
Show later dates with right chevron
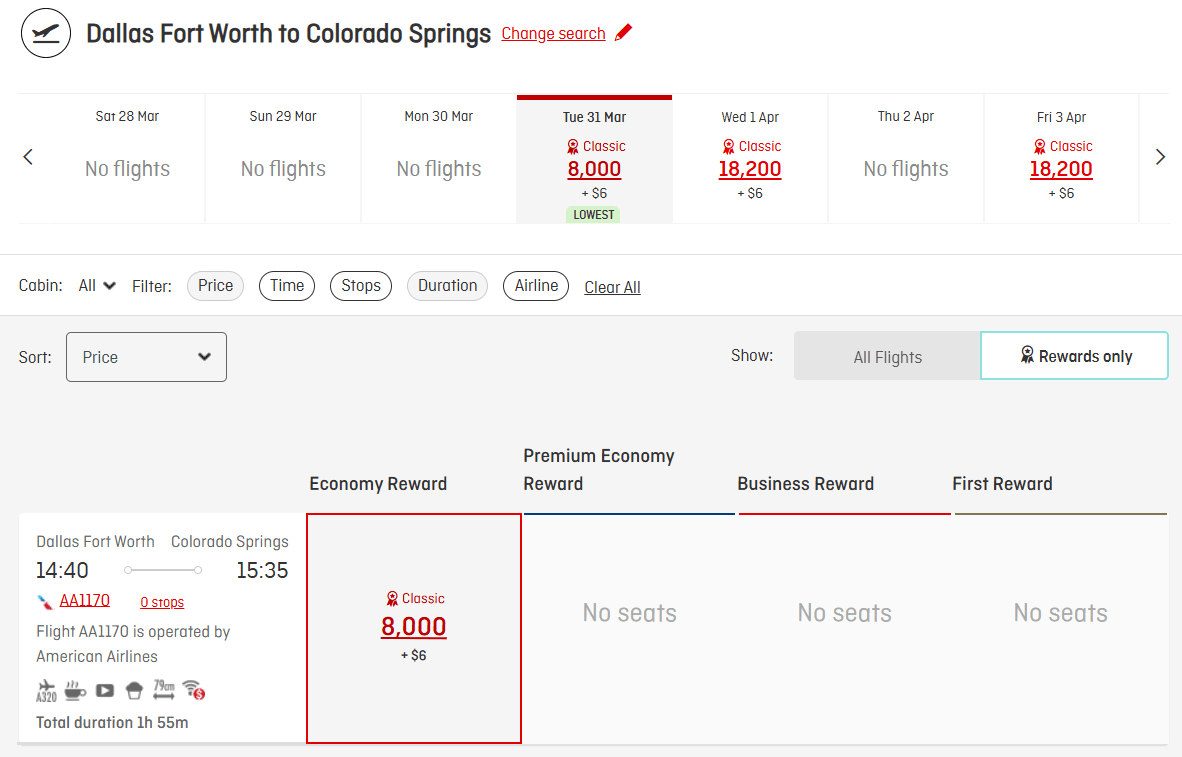coord(1160,157)
